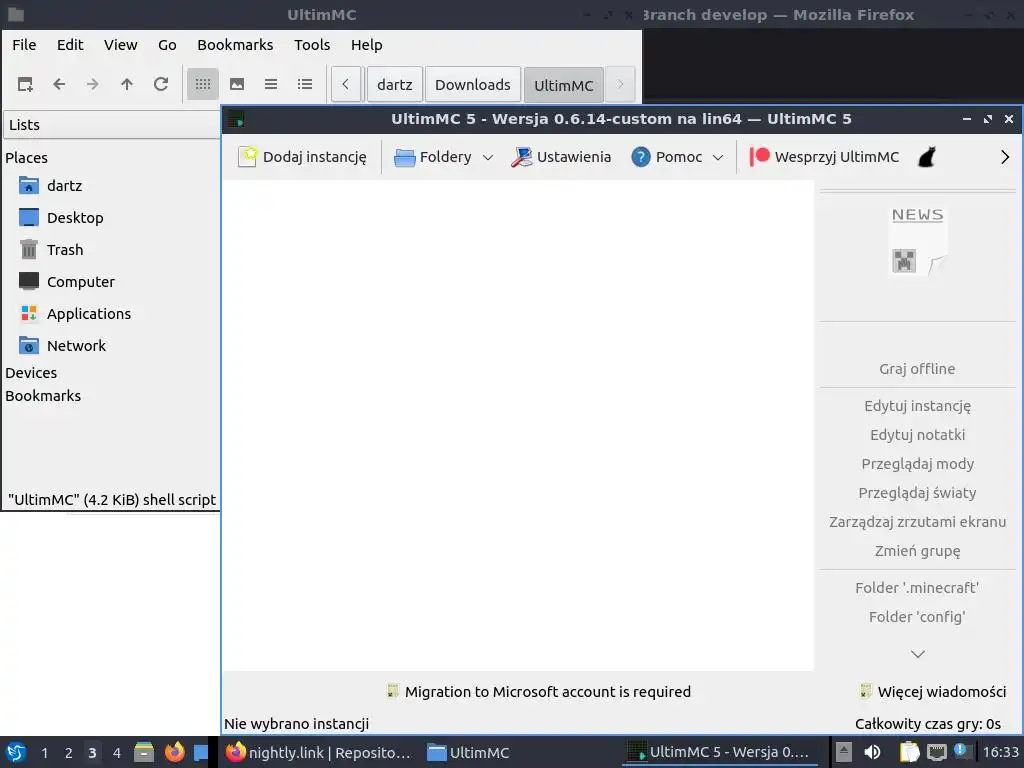Screen dimensions: 1024x768
Task: Launch Firefox from panel quicklaunch
Action: pyautogui.click(x=174, y=752)
